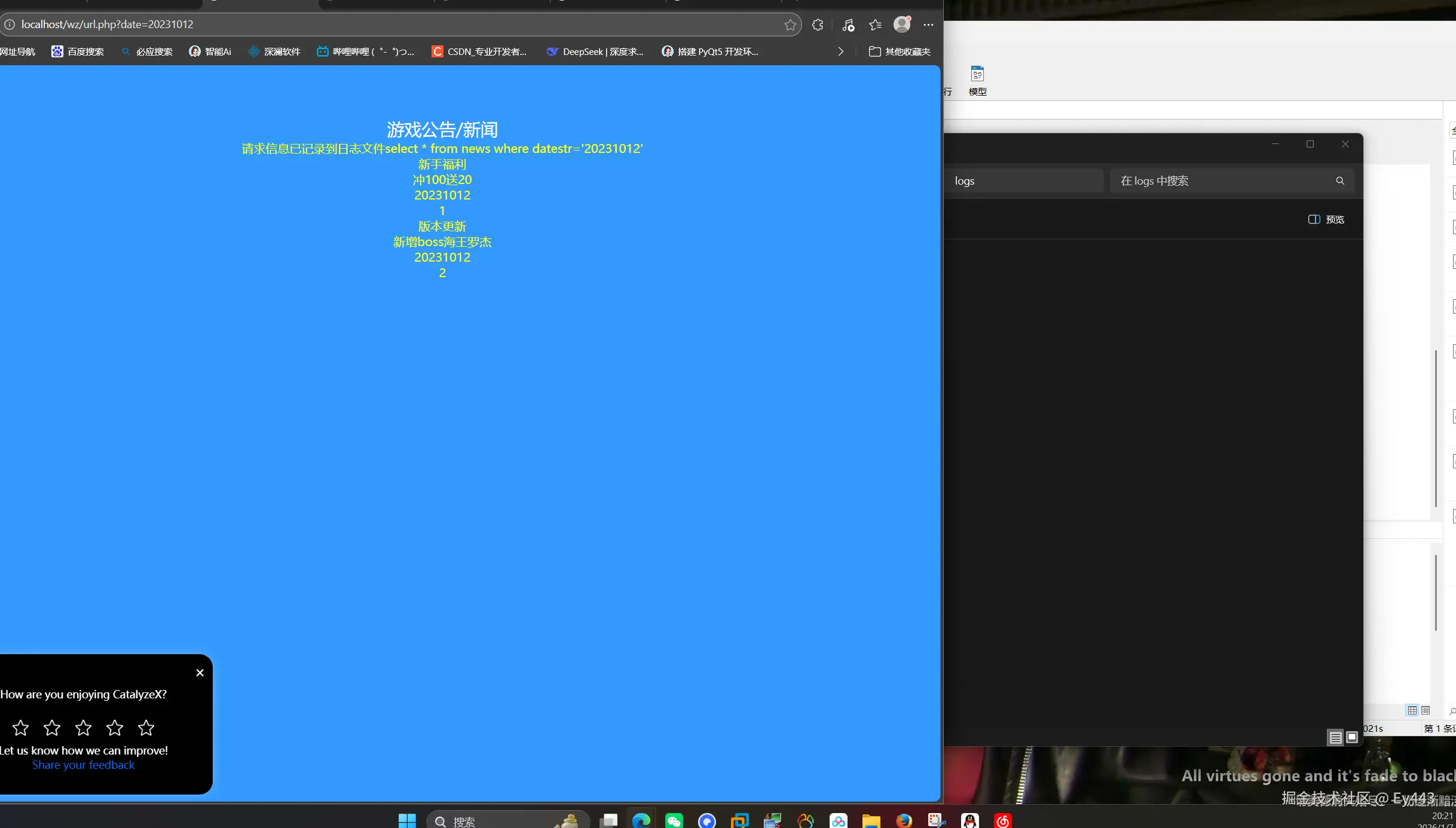Click the browser profile avatar
Viewport: 1456px width, 828px height.
coord(901,24)
